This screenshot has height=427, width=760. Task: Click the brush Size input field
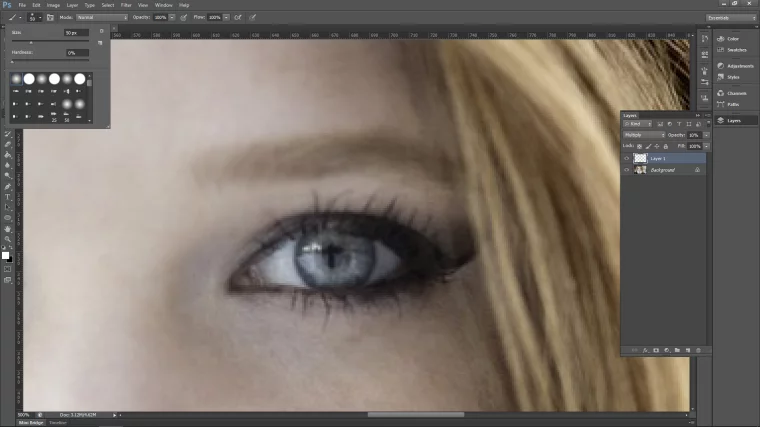tap(77, 32)
